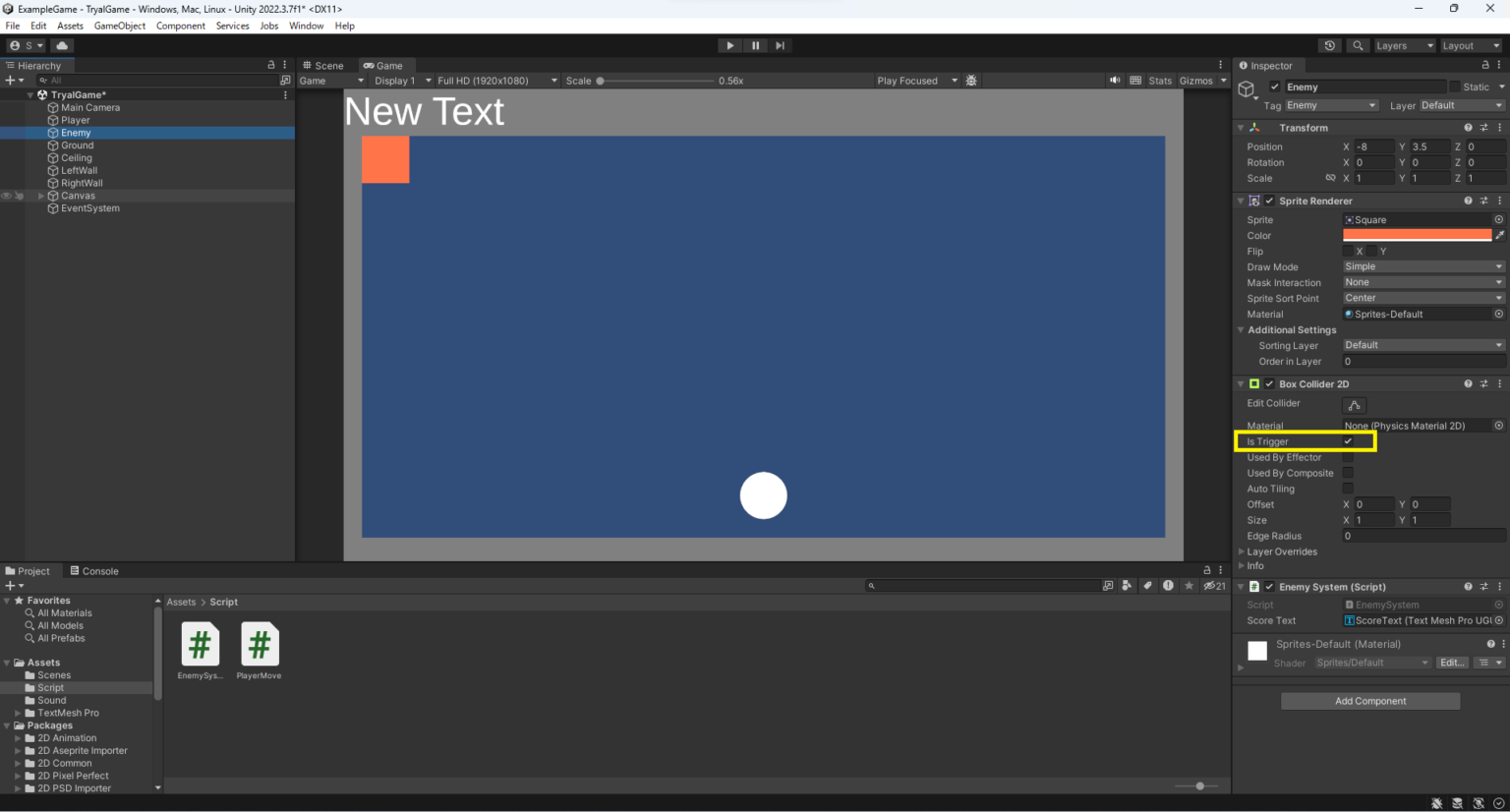1510x812 pixels.
Task: Click the search icon in the top toolbar
Action: [1358, 45]
